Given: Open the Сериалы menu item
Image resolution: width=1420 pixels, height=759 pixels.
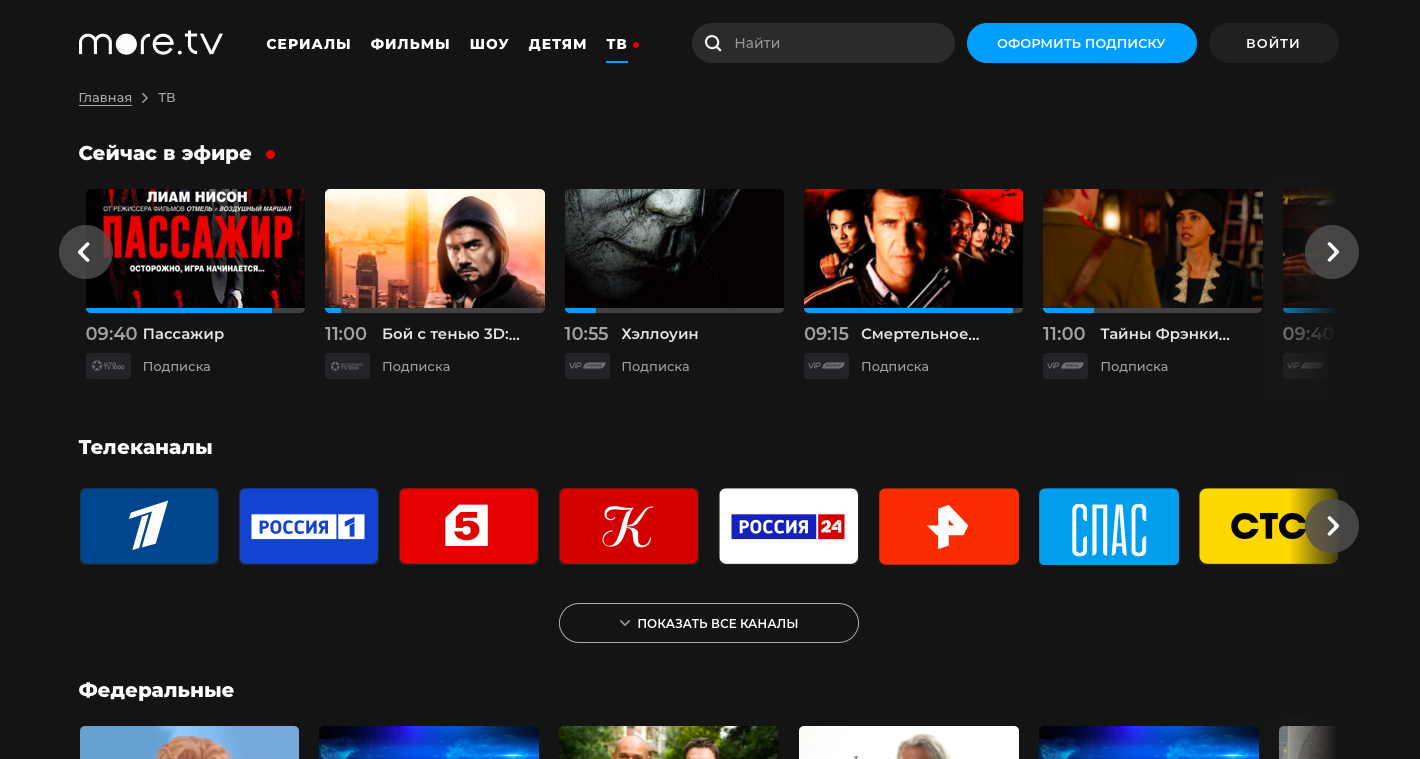Looking at the screenshot, I should click(x=309, y=44).
